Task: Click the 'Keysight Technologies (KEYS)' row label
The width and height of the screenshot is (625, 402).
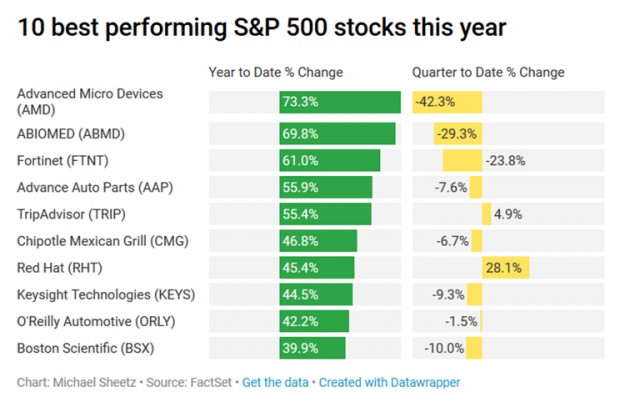Action: pyautogui.click(x=106, y=294)
